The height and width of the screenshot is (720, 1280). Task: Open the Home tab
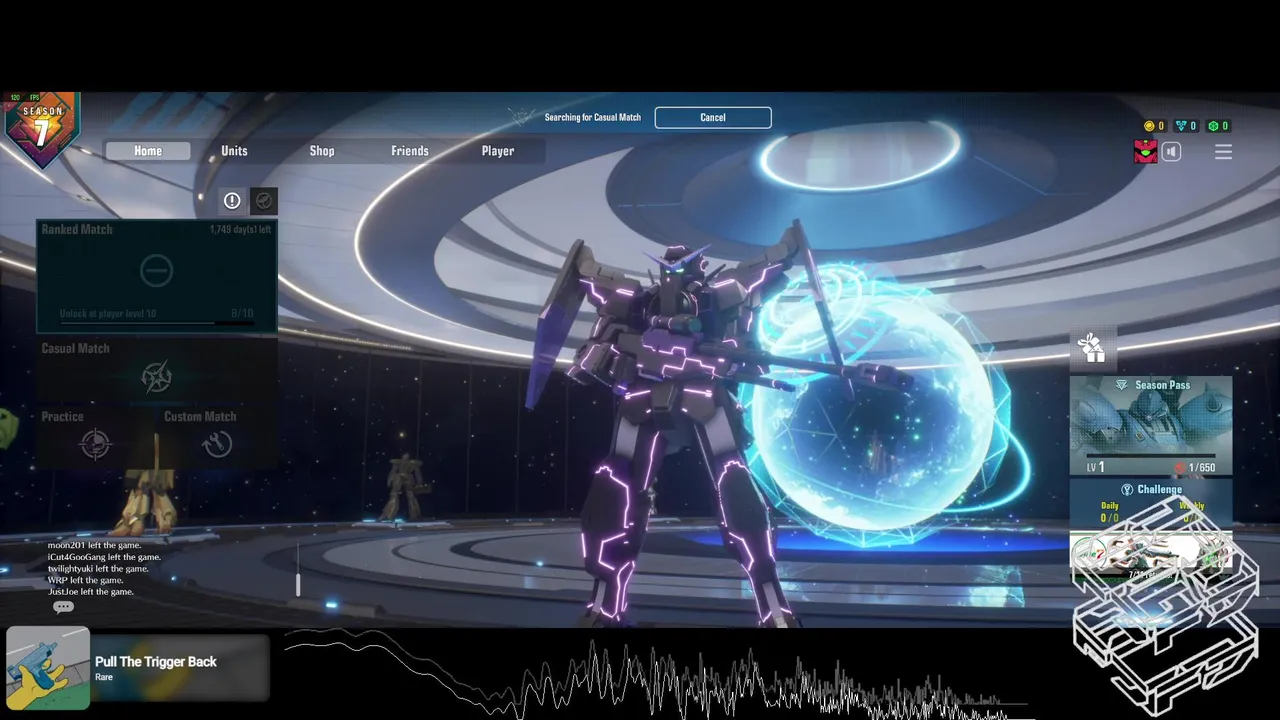[x=148, y=151]
